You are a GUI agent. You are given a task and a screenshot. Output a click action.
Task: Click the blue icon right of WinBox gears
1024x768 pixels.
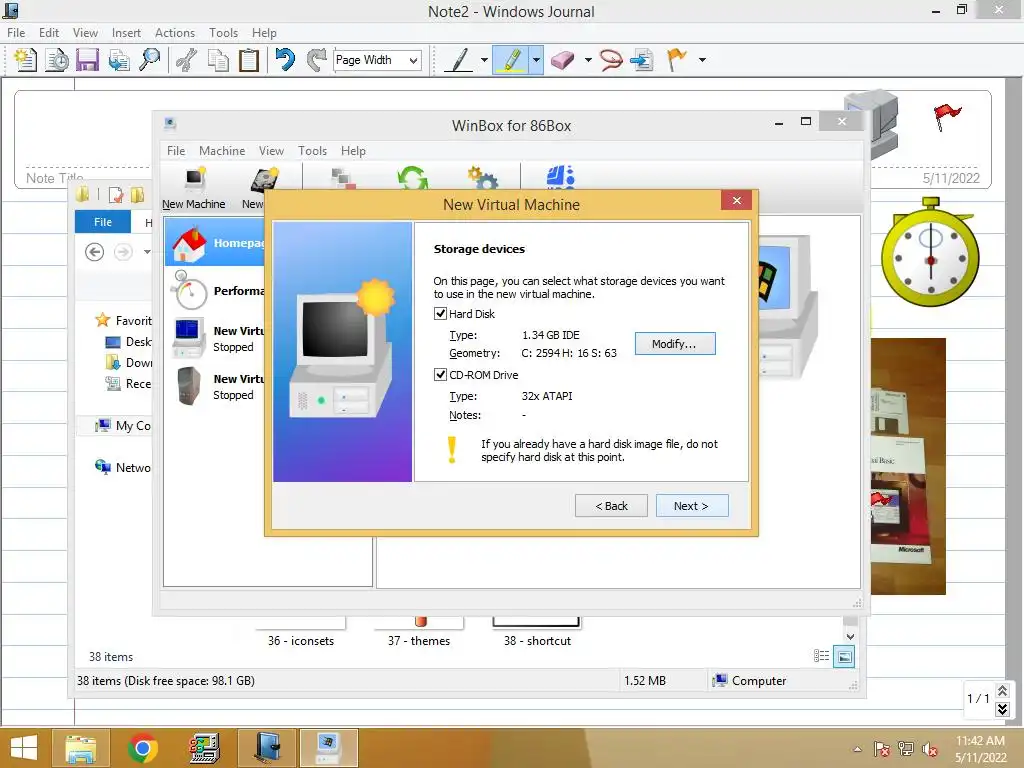pyautogui.click(x=561, y=178)
